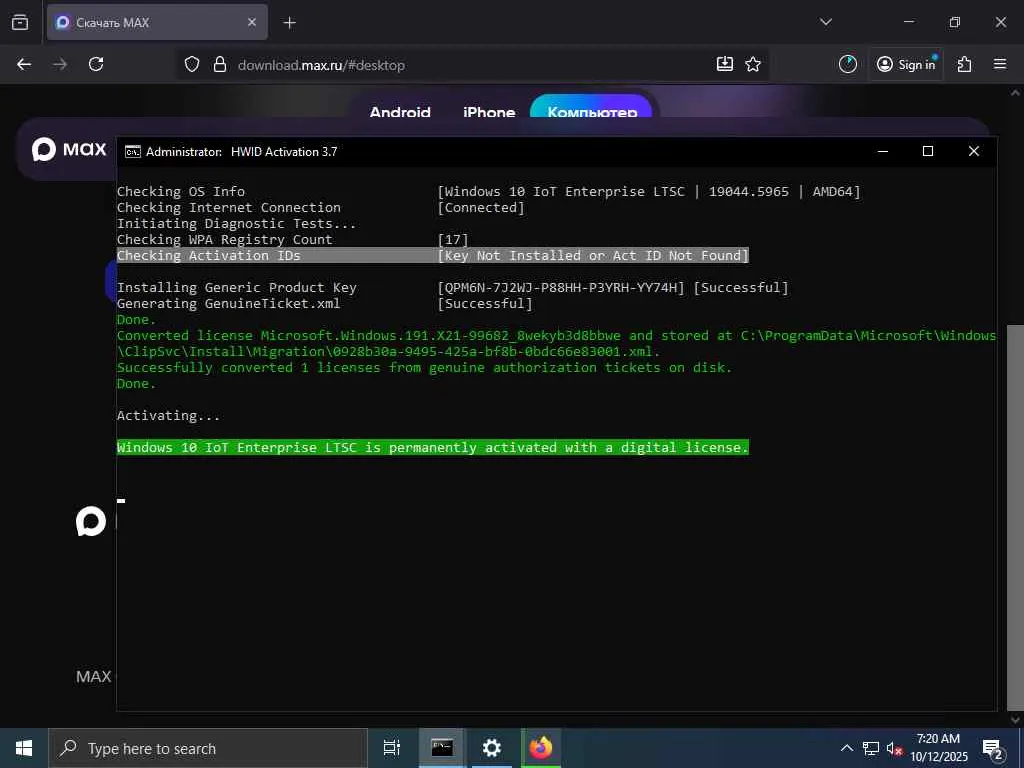
Task: Open Firefox application hamburger menu
Action: click(x=1000, y=64)
